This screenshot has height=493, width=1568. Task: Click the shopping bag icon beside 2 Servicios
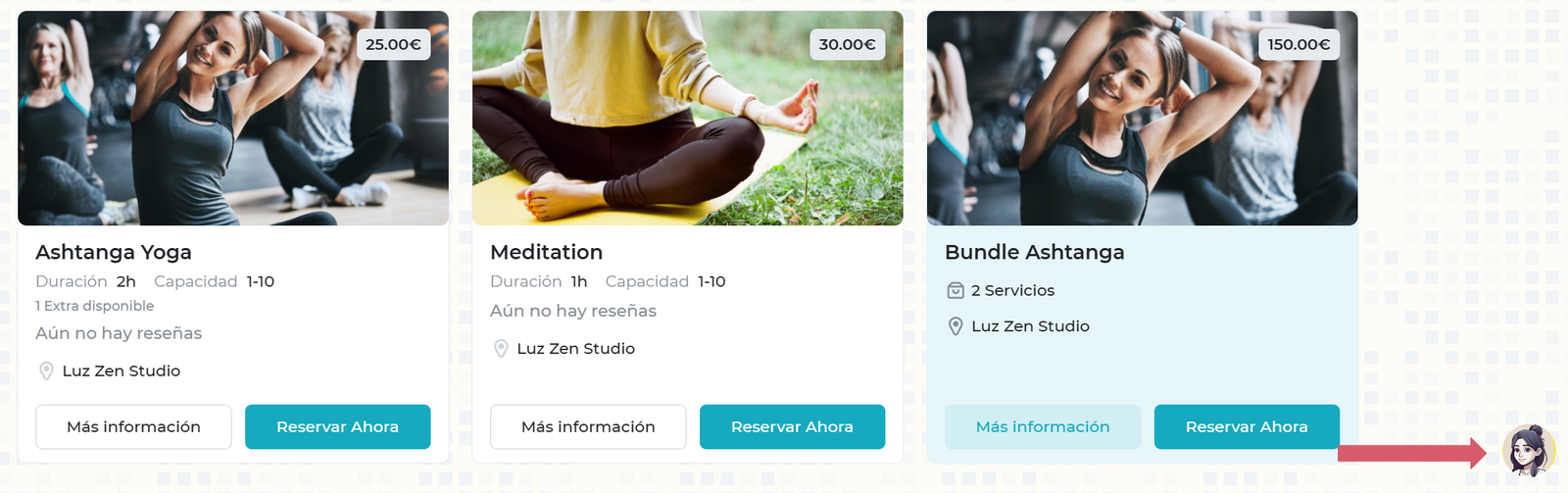(x=955, y=290)
